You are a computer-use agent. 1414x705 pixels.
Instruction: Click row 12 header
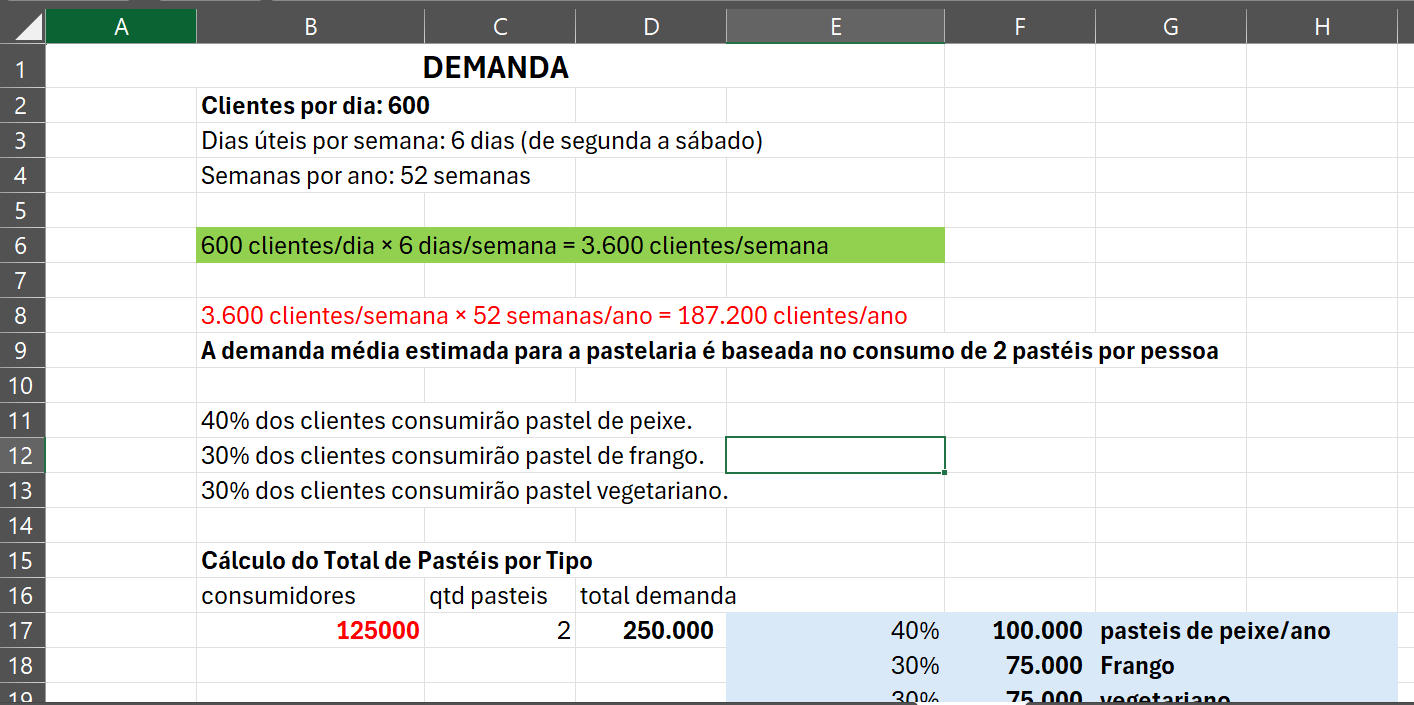[x=23, y=456]
